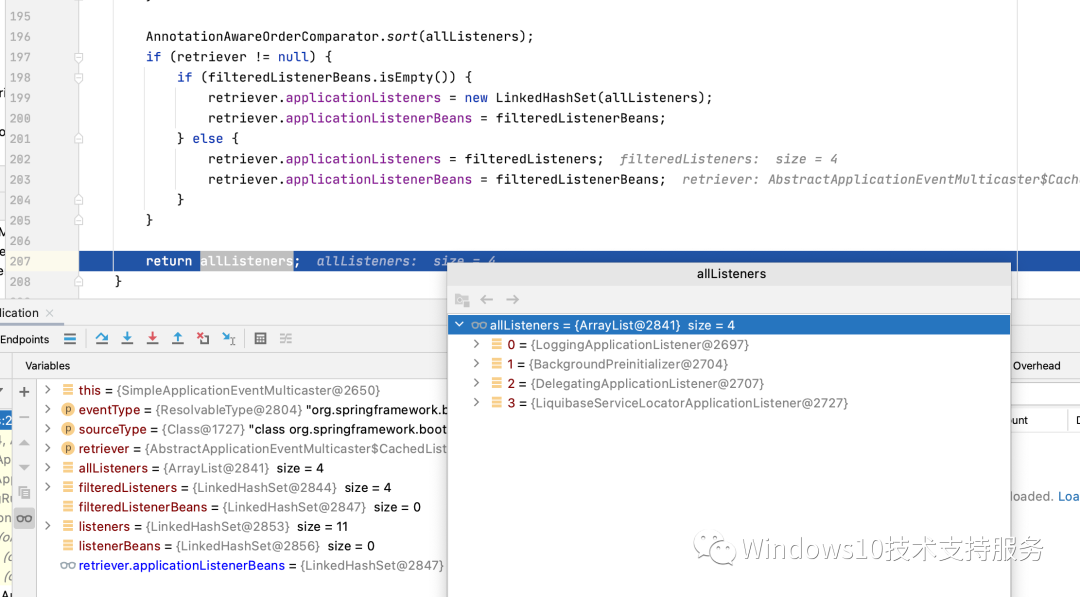The image size is (1080, 597).
Task: Click AnnotationAwareOrderComparator on line 196
Action: [262, 36]
